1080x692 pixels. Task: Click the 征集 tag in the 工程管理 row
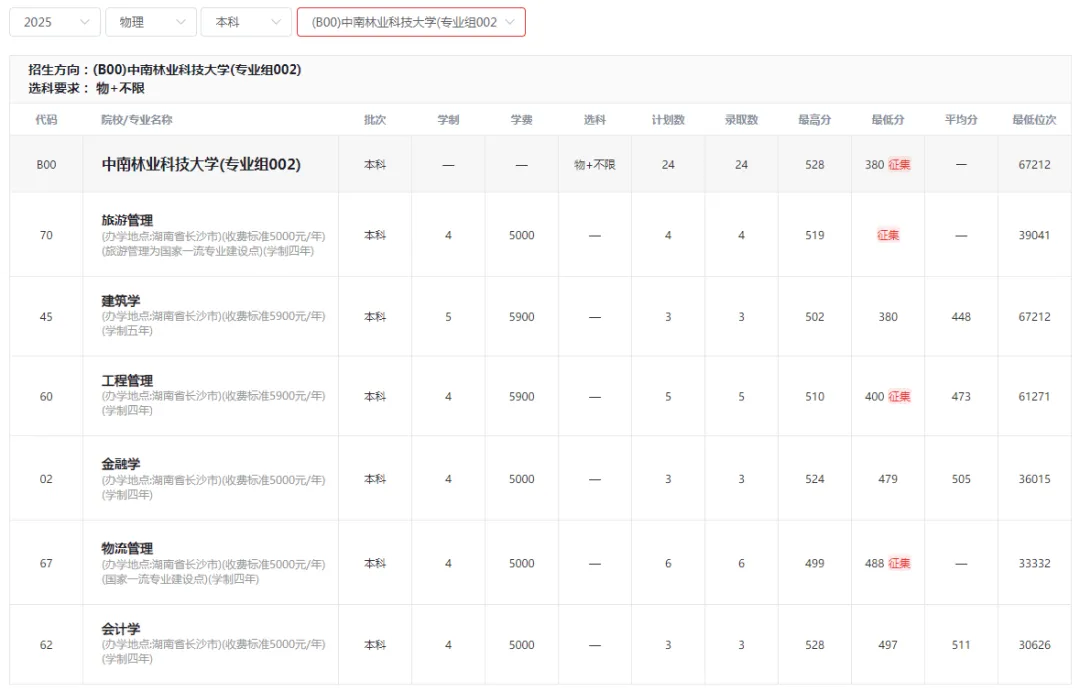pos(900,397)
